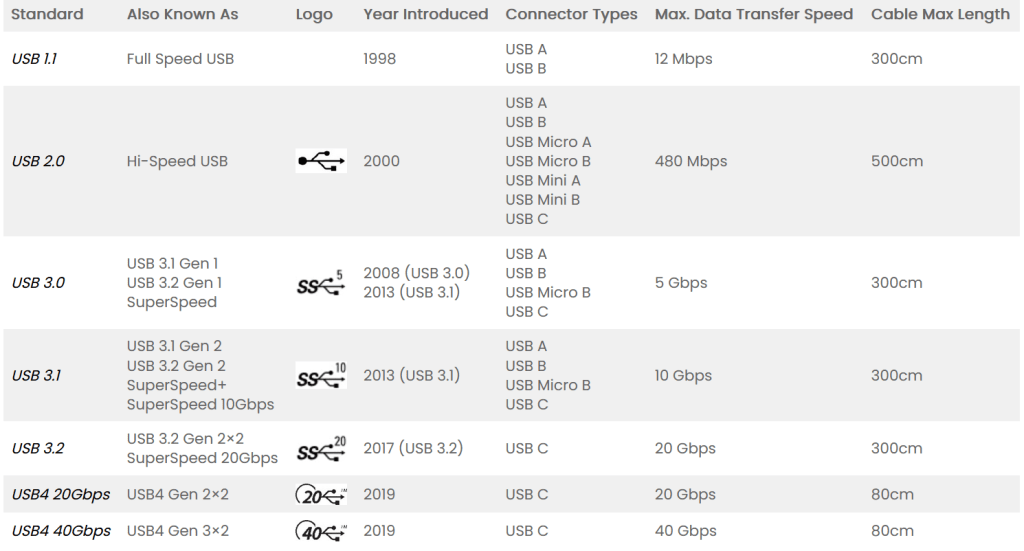Screen dimensions: 1024x551
Task: Click the Year Introduced column header
Action: click(425, 15)
